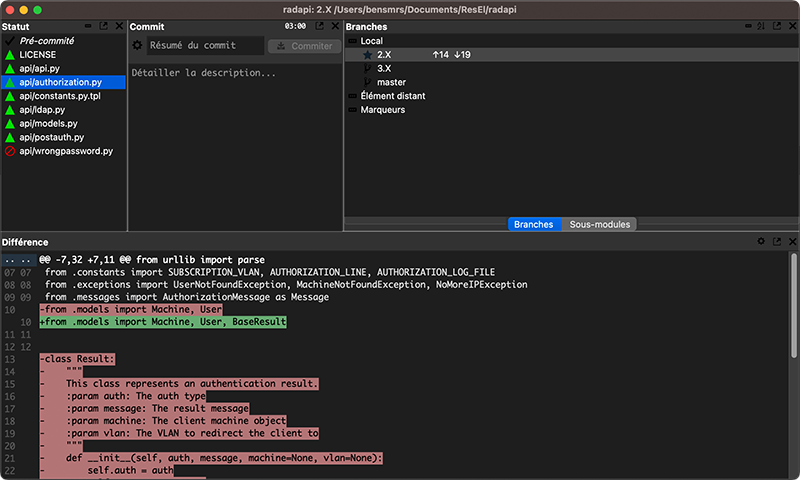Open the commit options gear menu
This screenshot has width=800, height=480.
137,45
